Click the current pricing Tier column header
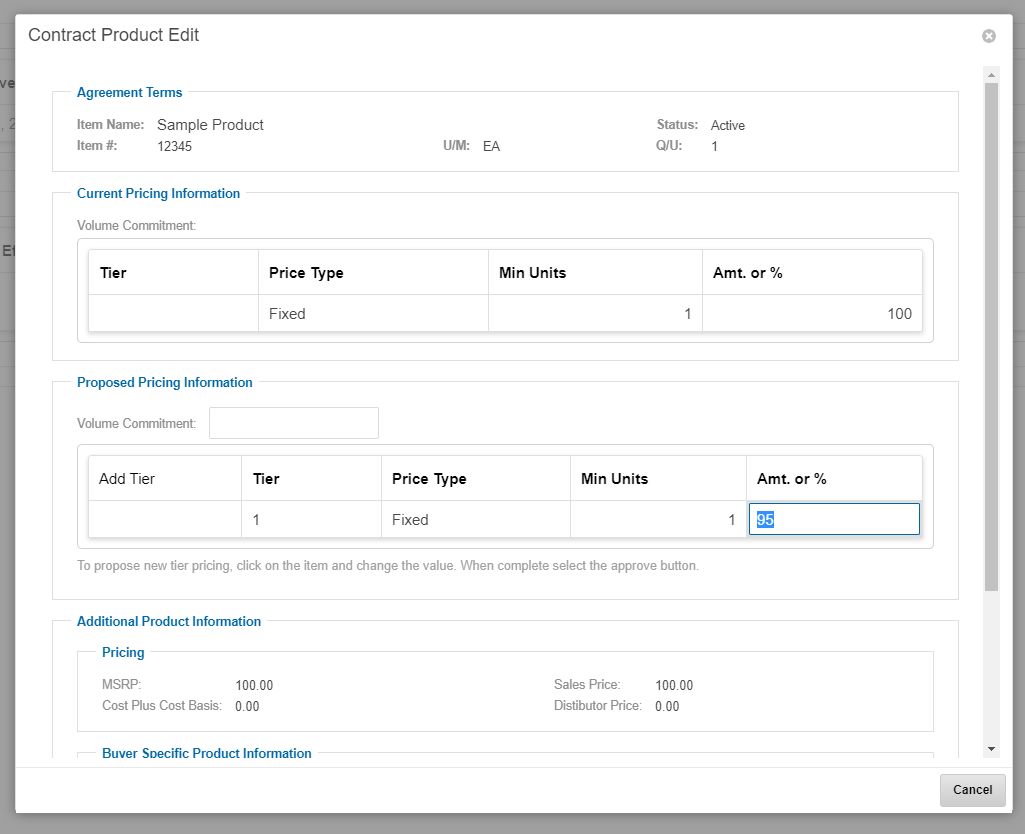The height and width of the screenshot is (834, 1025). [x=173, y=273]
